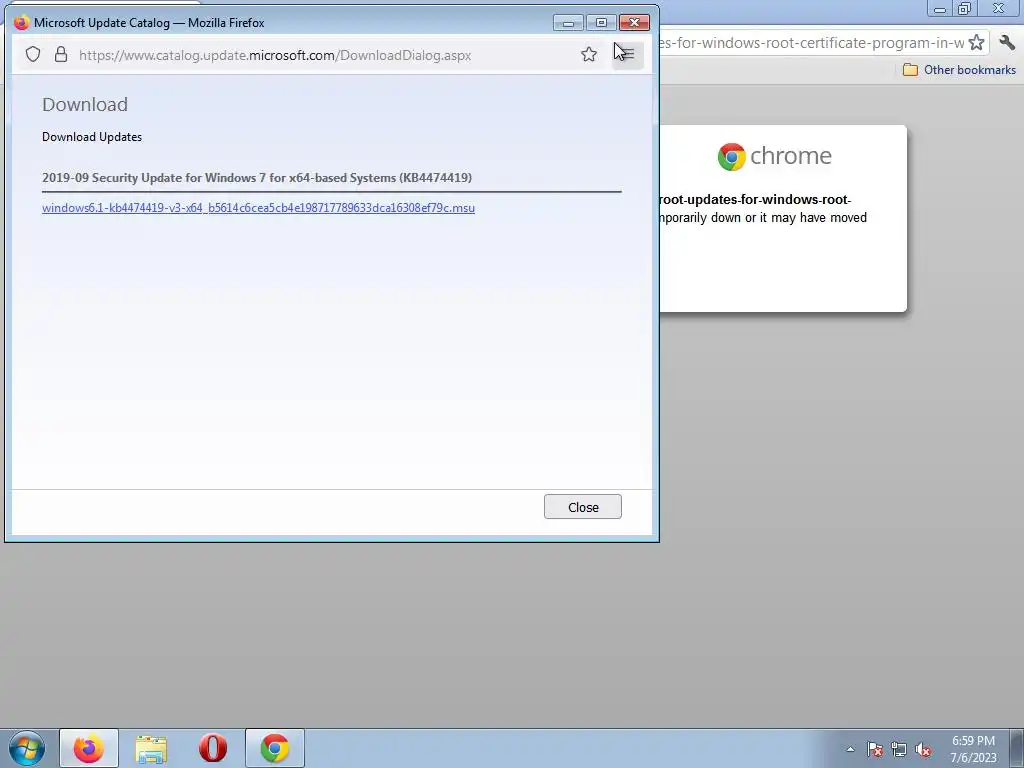The image size is (1024, 768).
Task: Minimize the Firefox Update Catalog window
Action: point(568,23)
